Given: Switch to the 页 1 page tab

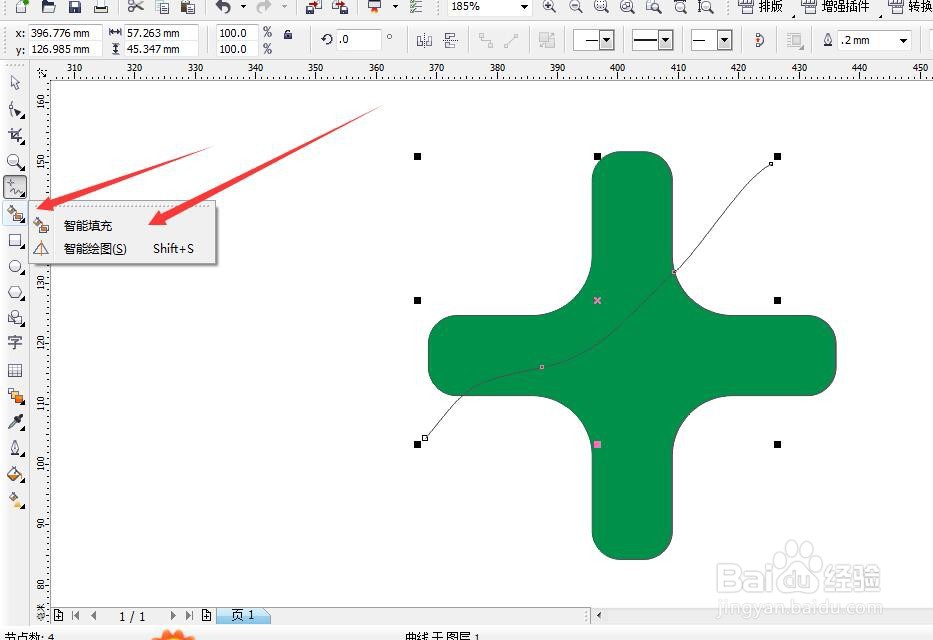Looking at the screenshot, I should point(243,615).
